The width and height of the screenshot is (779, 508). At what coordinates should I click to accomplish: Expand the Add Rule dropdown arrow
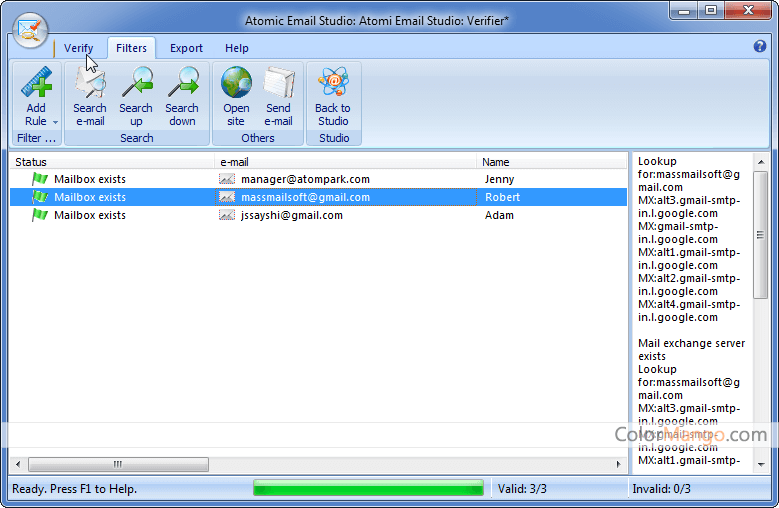click(x=55, y=122)
